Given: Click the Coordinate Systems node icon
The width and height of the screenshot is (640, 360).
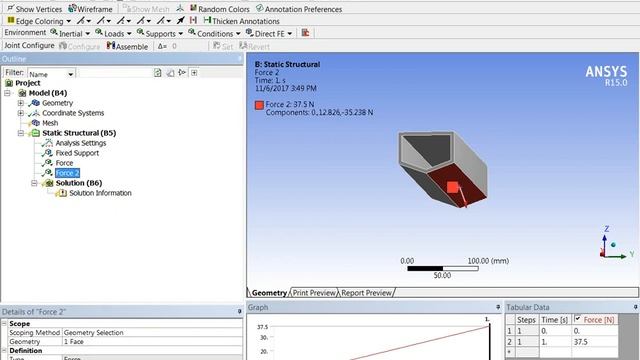Looking at the screenshot, I should pyautogui.click(x=35, y=113).
